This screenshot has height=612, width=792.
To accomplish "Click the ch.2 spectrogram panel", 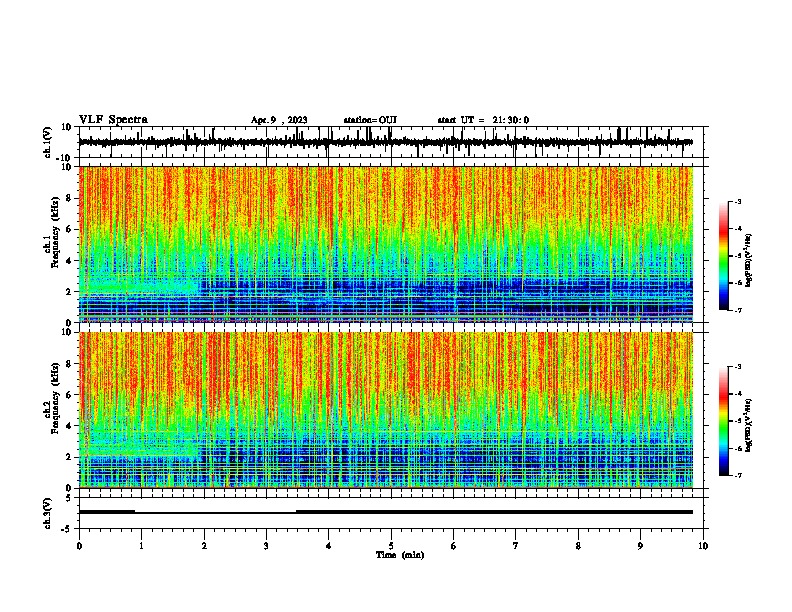I will tap(385, 410).
